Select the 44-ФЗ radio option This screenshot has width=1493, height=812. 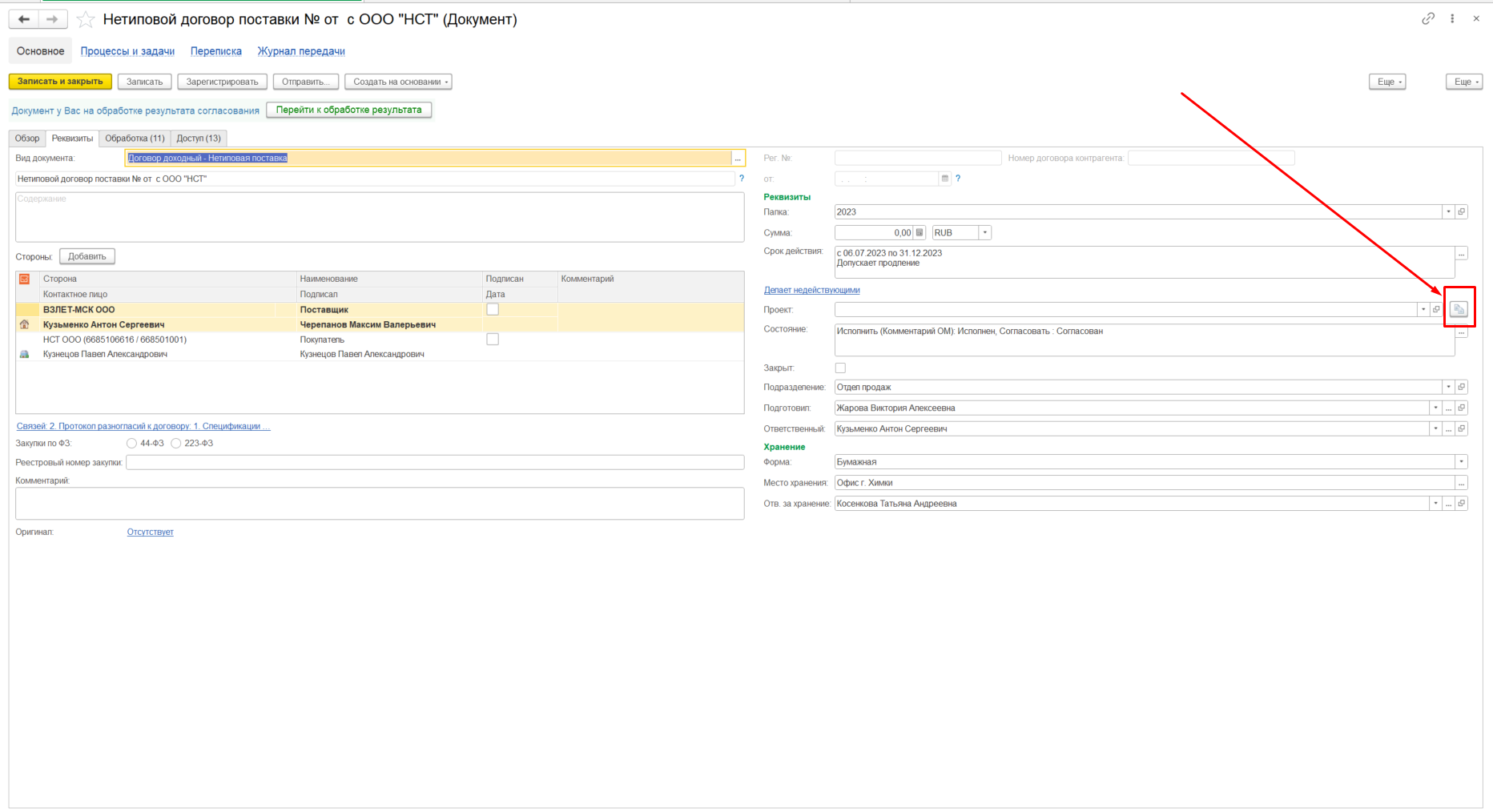(131, 444)
